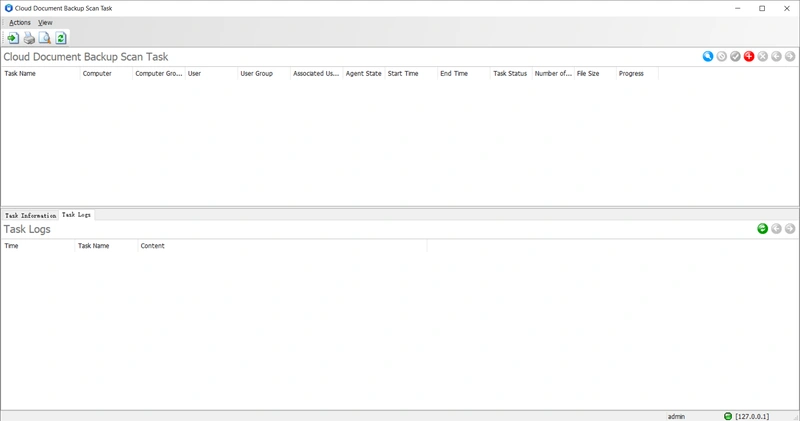This screenshot has width=800, height=421.
Task: Minimize the Cloud Document Backup window
Action: pos(738,8)
